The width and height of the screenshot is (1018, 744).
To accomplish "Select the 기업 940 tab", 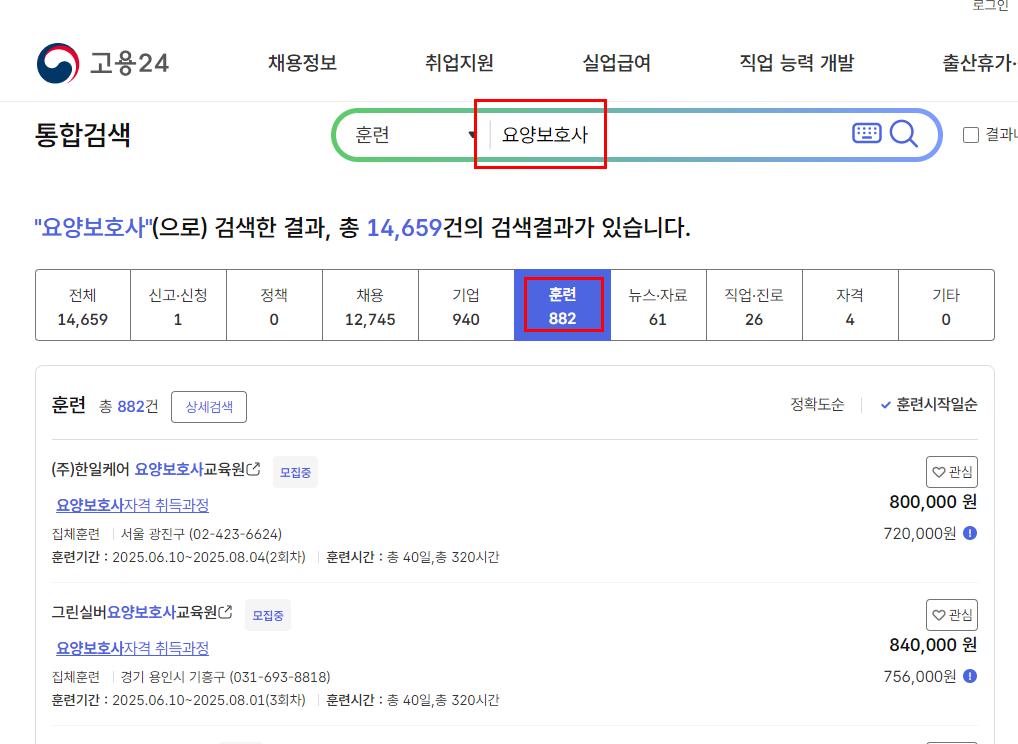I will pyautogui.click(x=466, y=305).
